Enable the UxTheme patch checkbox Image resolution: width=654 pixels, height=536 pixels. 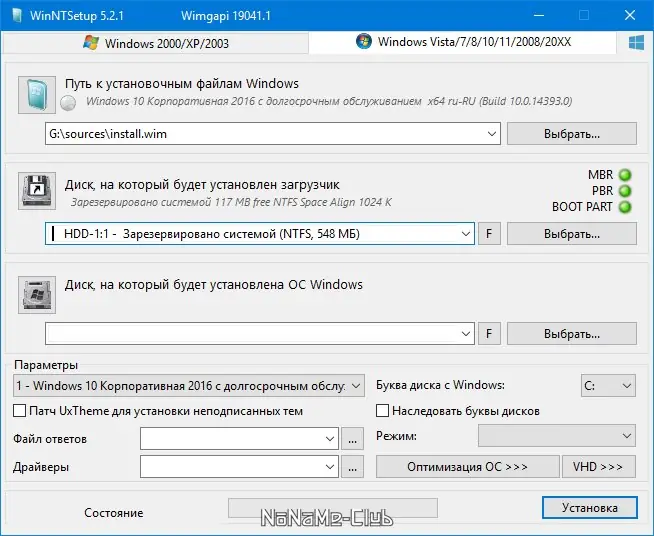tap(20, 411)
